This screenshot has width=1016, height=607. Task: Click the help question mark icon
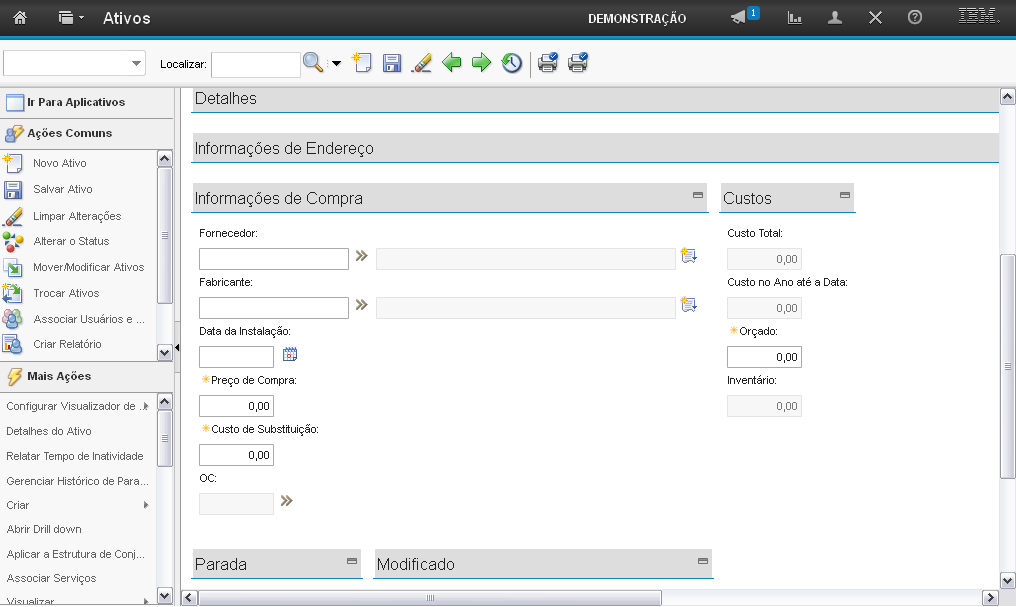[x=914, y=18]
